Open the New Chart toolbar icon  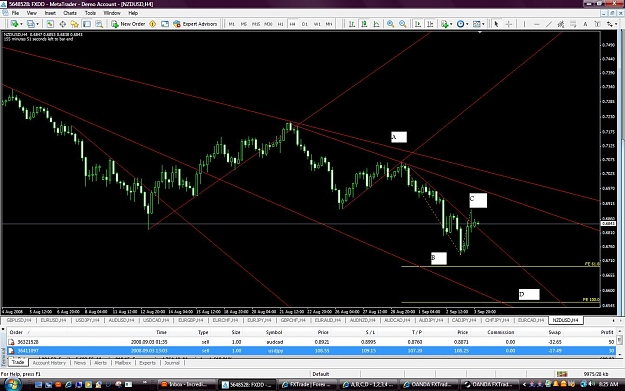(x=14, y=24)
